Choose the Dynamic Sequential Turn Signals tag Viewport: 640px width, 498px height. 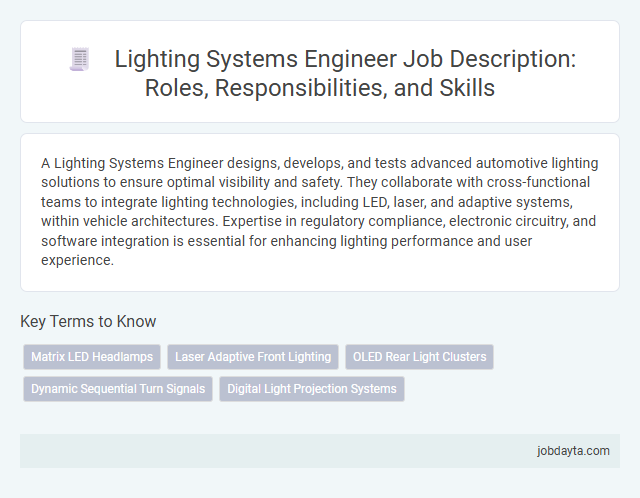(118, 389)
